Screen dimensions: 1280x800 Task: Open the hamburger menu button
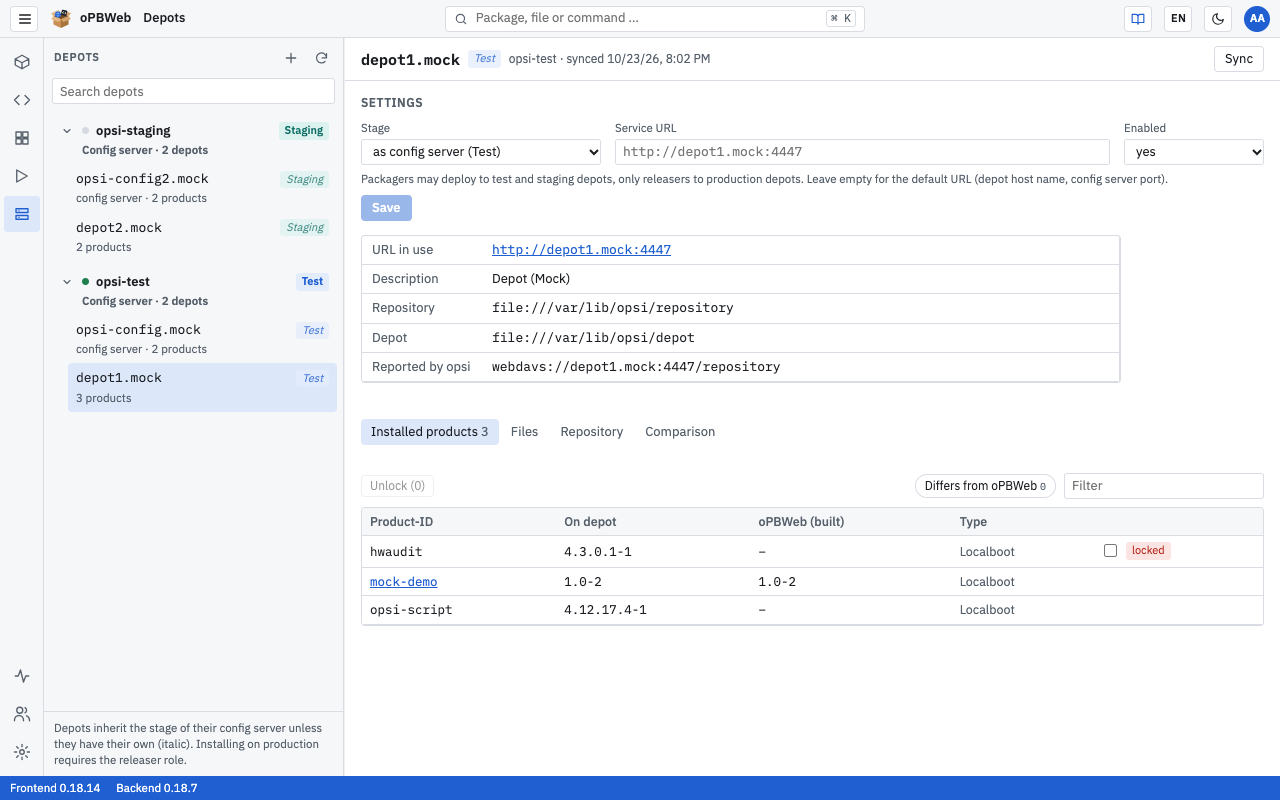[25, 18]
